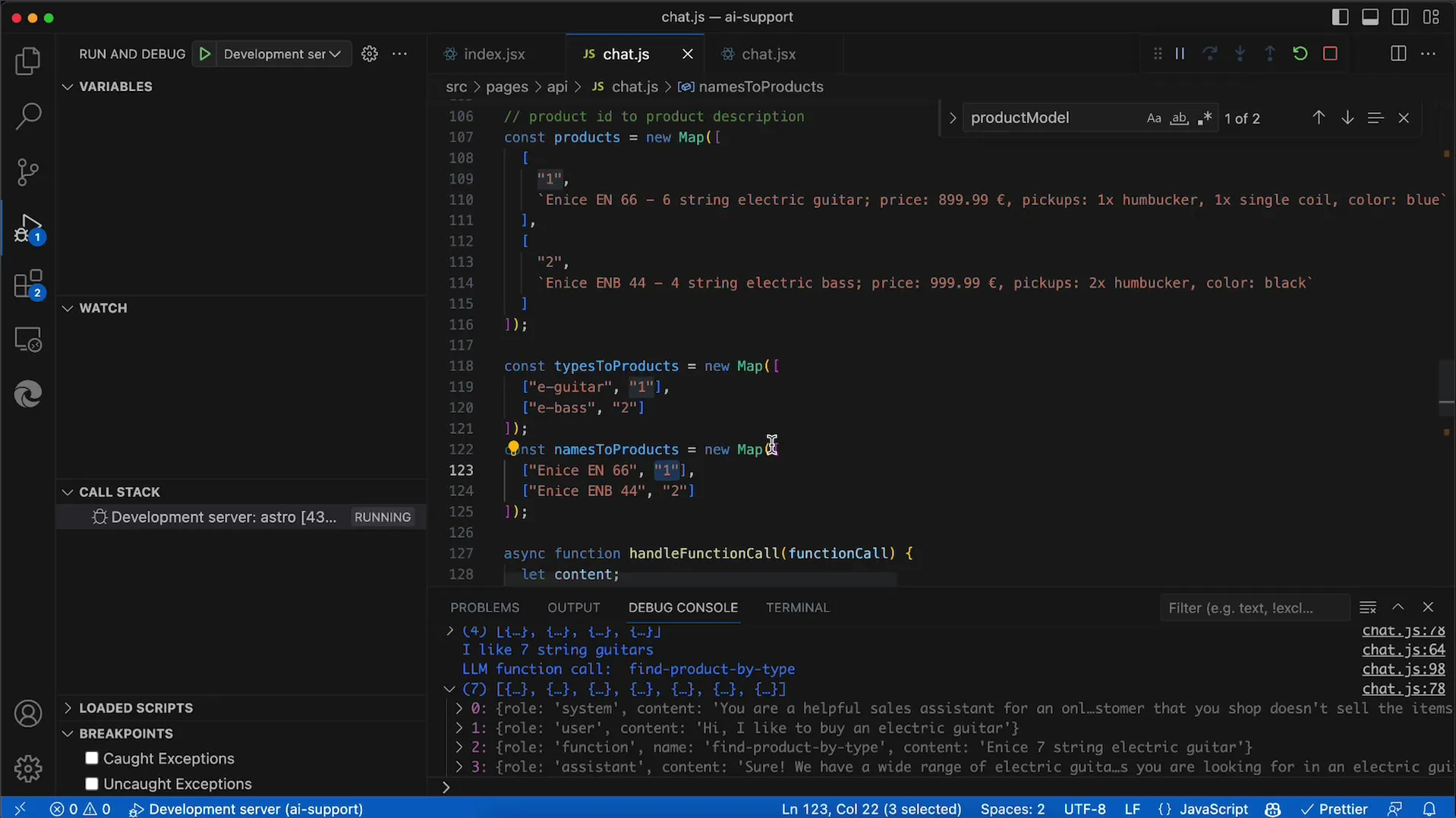
Task: Click the Step Over debug button
Action: point(1210,54)
